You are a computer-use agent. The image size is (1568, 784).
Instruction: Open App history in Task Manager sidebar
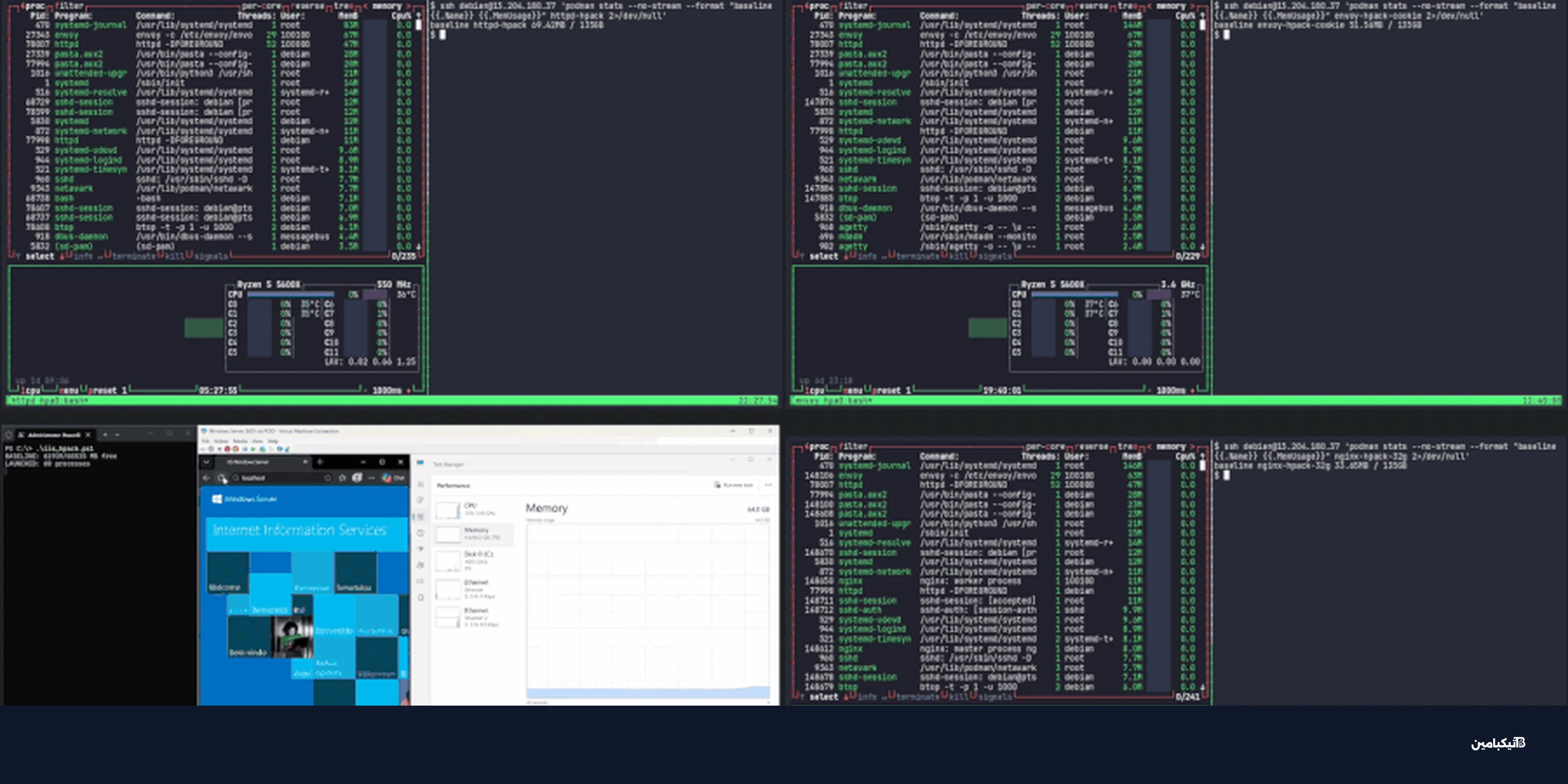(x=421, y=533)
